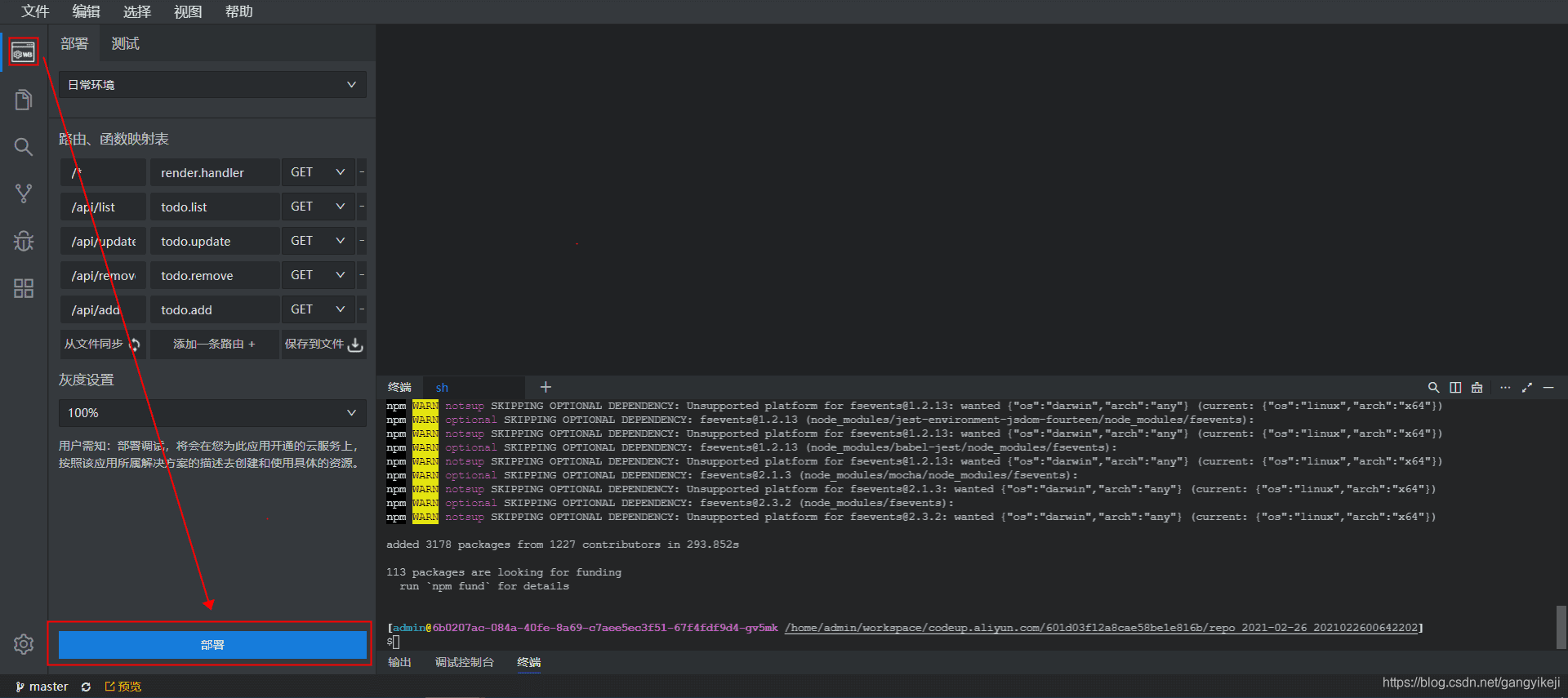1568x698 pixels.
Task: Open terminal more actions ellipsis
Action: click(1505, 388)
